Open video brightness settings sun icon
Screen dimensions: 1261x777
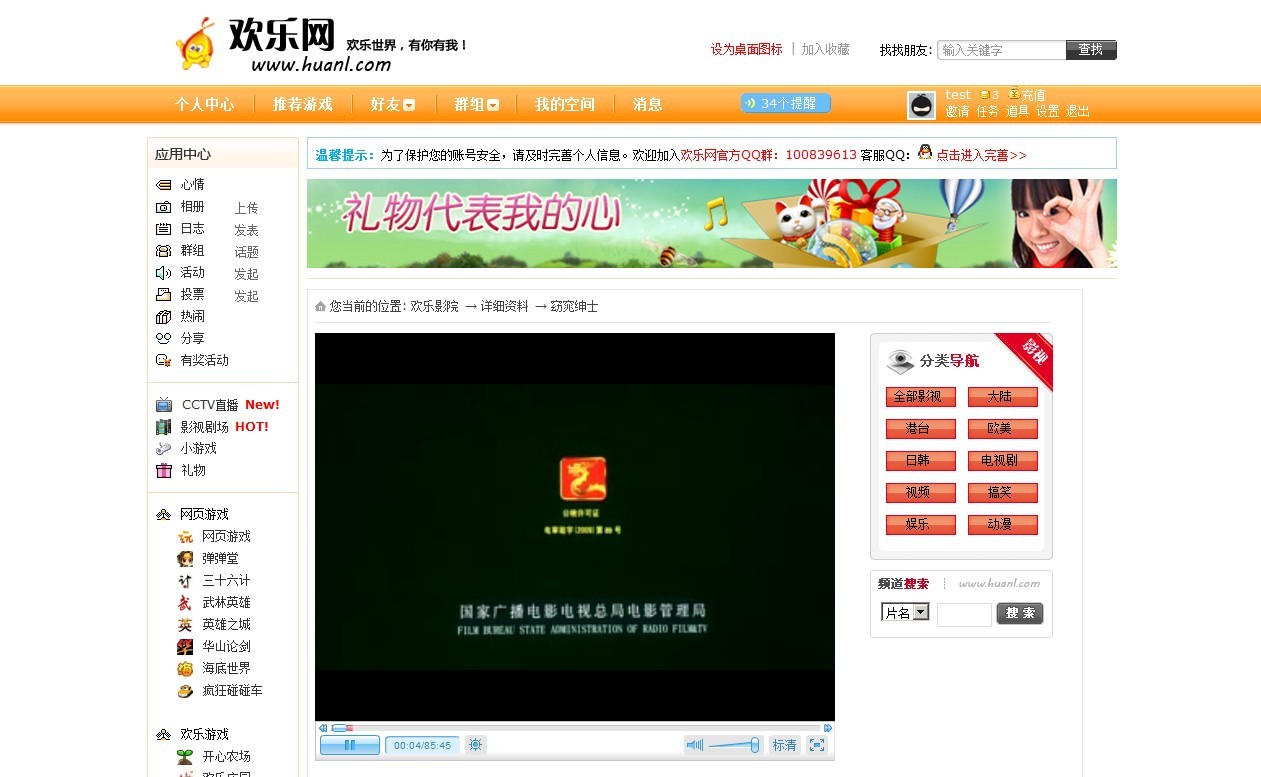476,745
